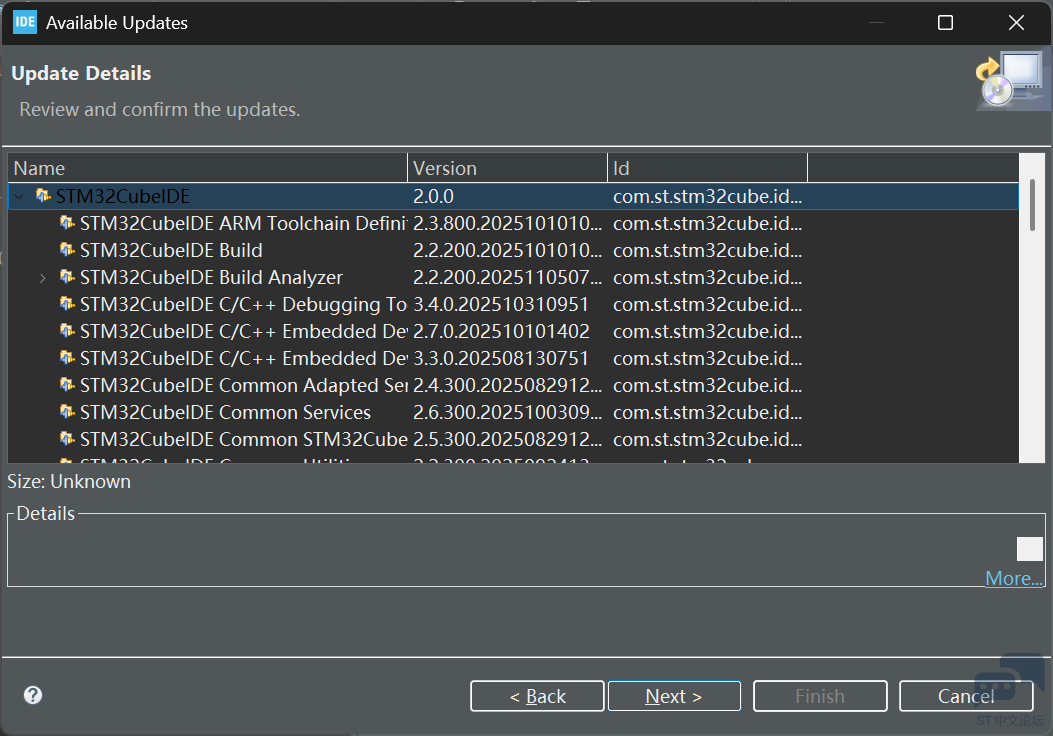Sort list by Version column header

click(507, 168)
